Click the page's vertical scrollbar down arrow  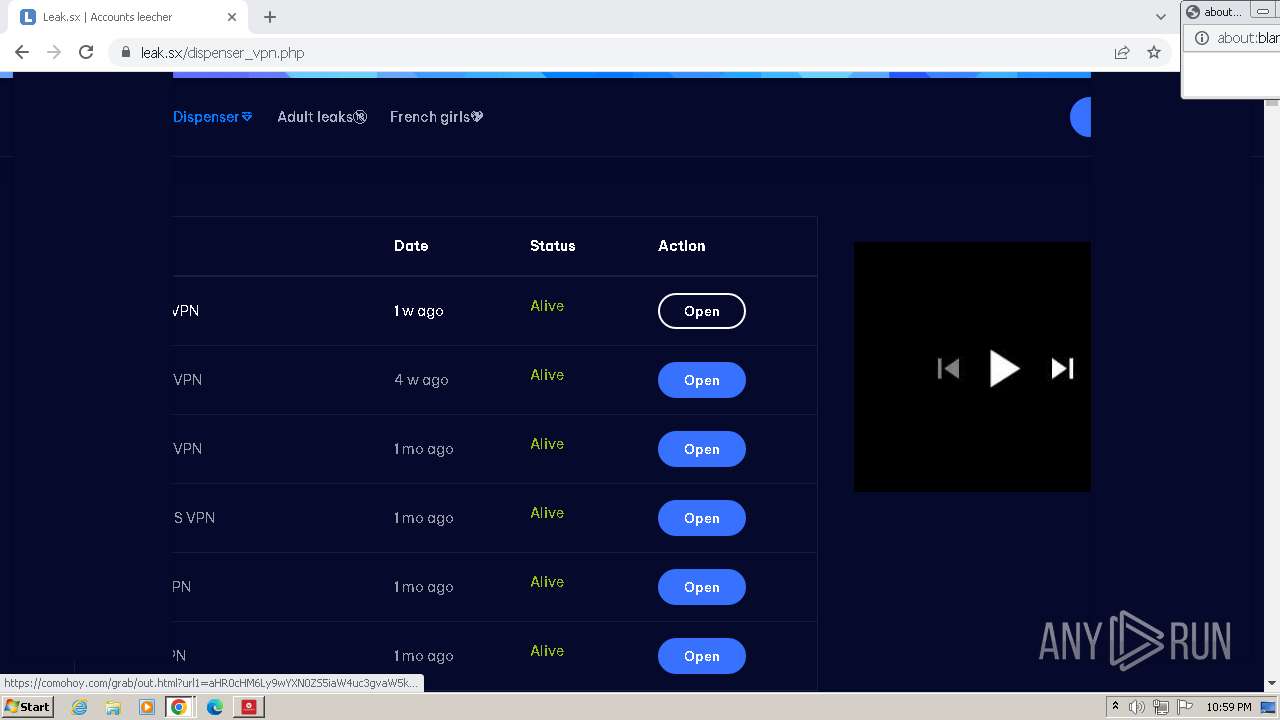(x=1272, y=683)
